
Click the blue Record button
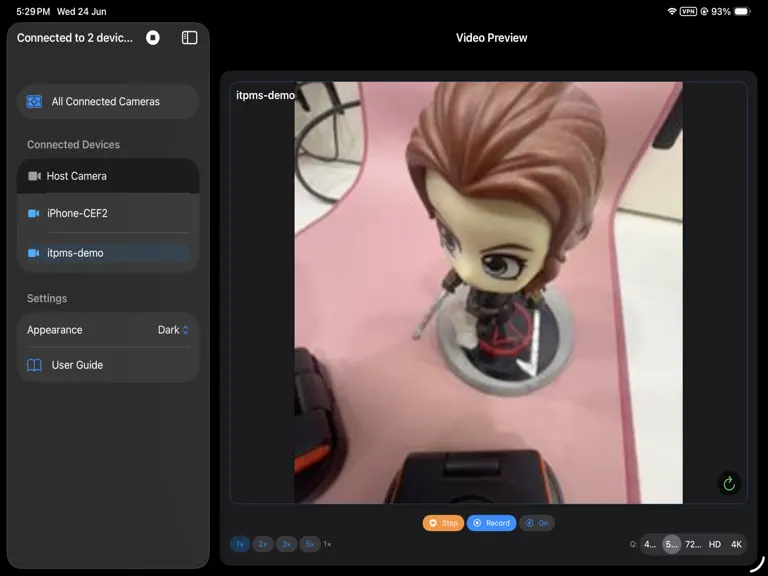pyautogui.click(x=491, y=523)
